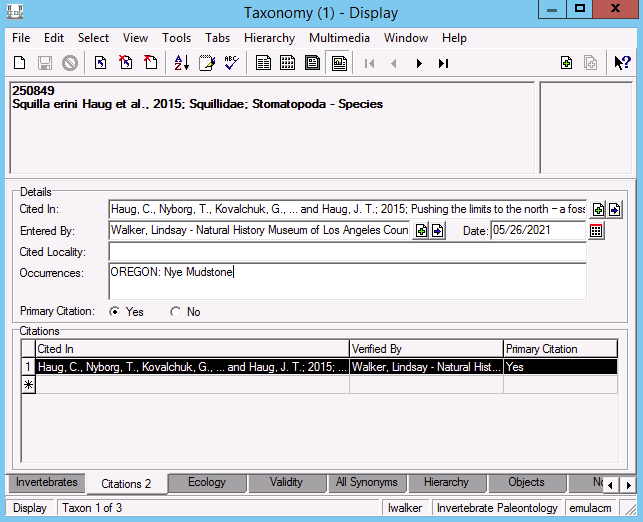The image size is (643, 522).
Task: Open the Tools menu
Action: pos(176,38)
